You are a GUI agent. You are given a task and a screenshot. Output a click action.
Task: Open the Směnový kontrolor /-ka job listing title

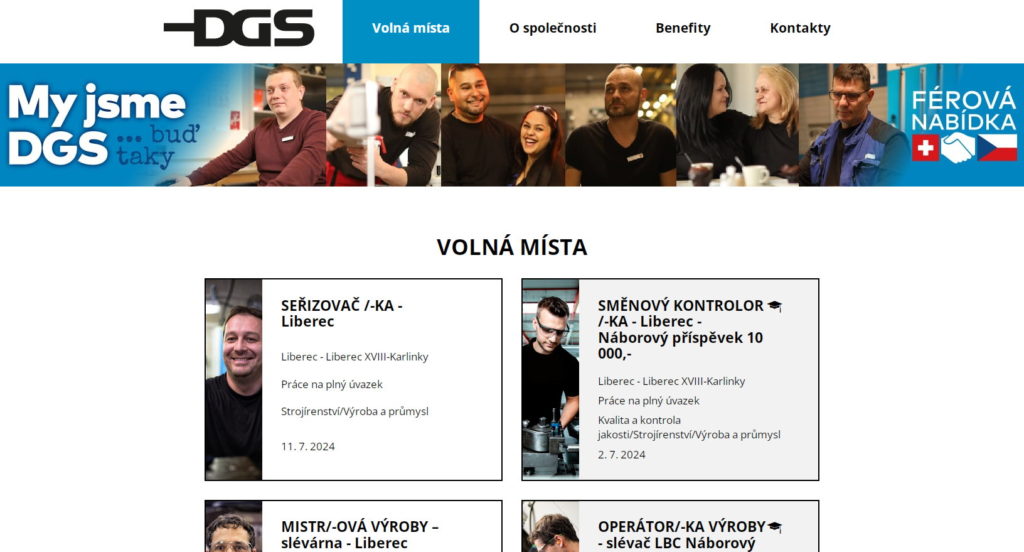[680, 329]
